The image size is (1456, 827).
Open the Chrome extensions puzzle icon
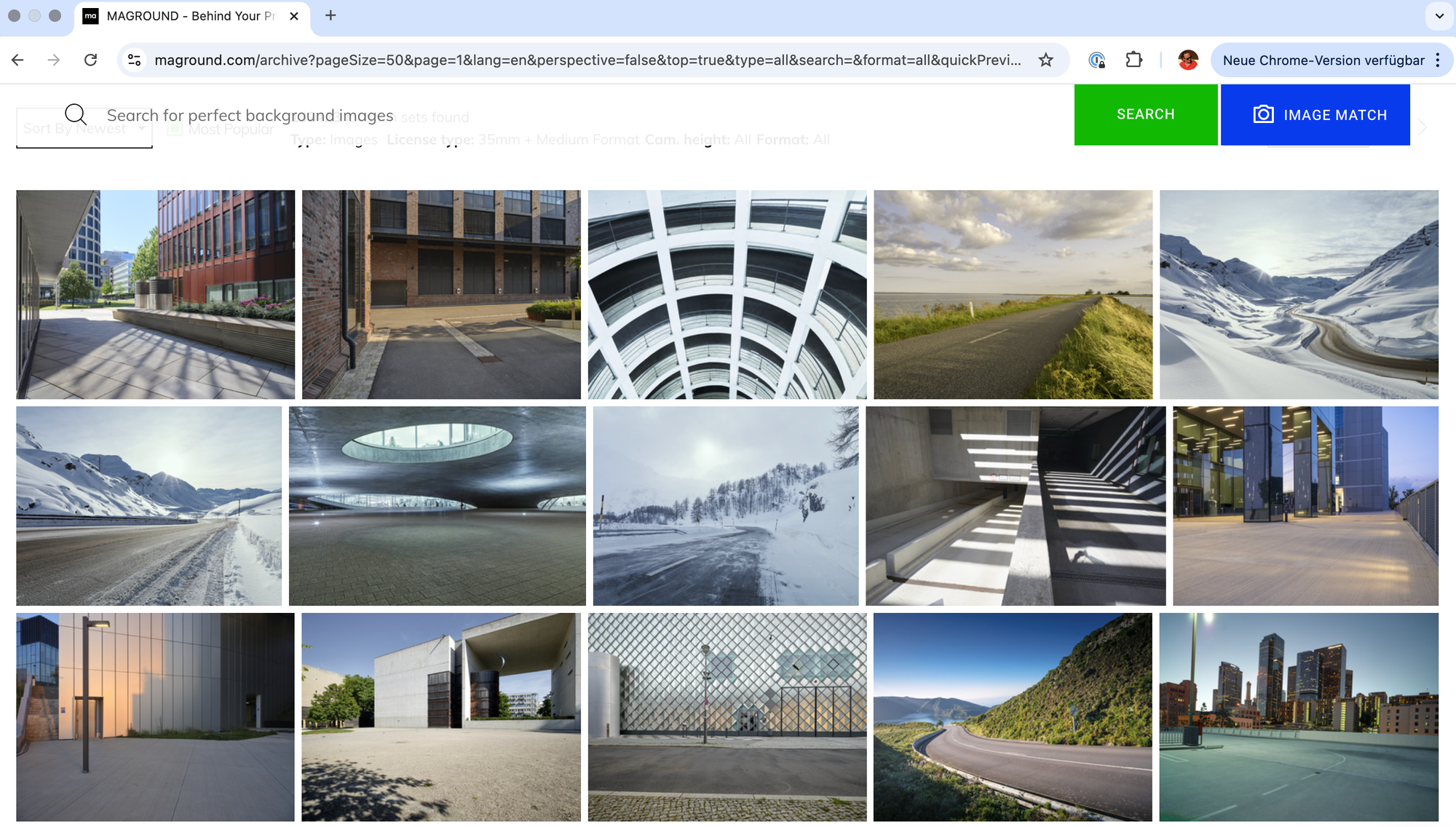(x=1133, y=60)
